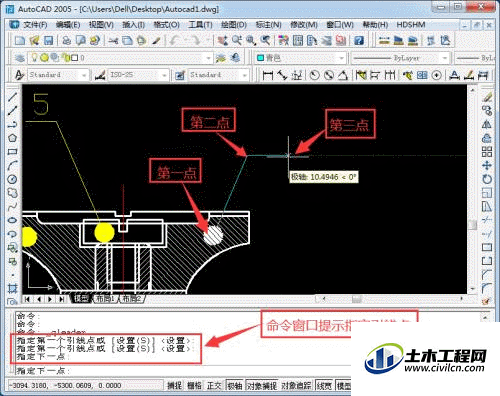Open the ByLayer linetype dropdown
The image size is (500, 396).
tap(445, 58)
